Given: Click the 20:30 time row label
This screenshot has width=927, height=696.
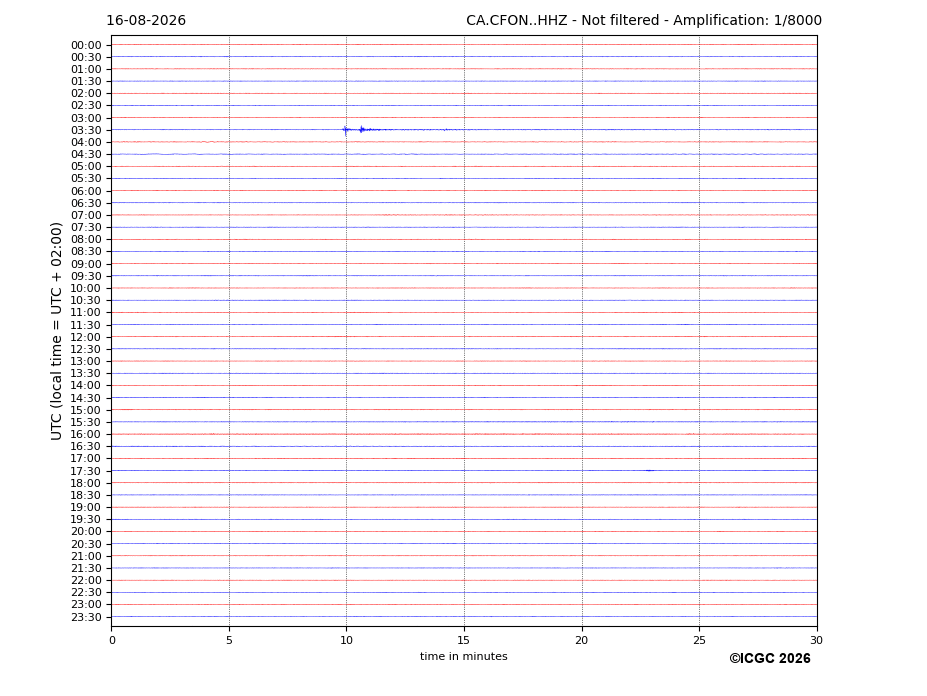Looking at the screenshot, I should (86, 544).
